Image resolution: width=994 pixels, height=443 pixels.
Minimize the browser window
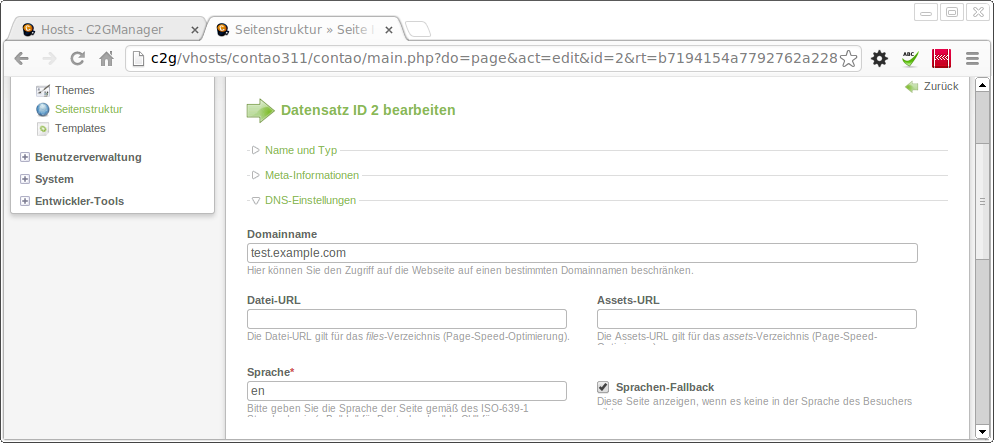(x=926, y=11)
